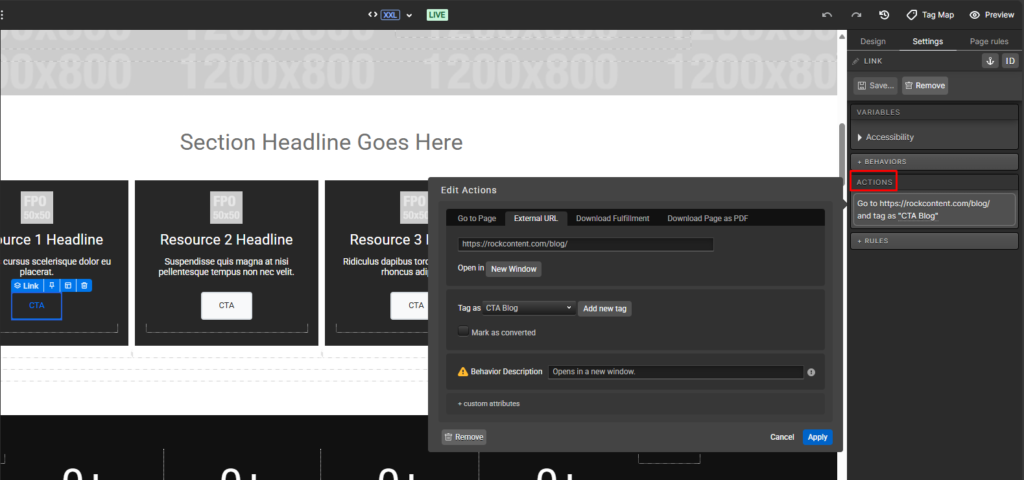Click Remove in Edit Actions dialog

pos(464,437)
